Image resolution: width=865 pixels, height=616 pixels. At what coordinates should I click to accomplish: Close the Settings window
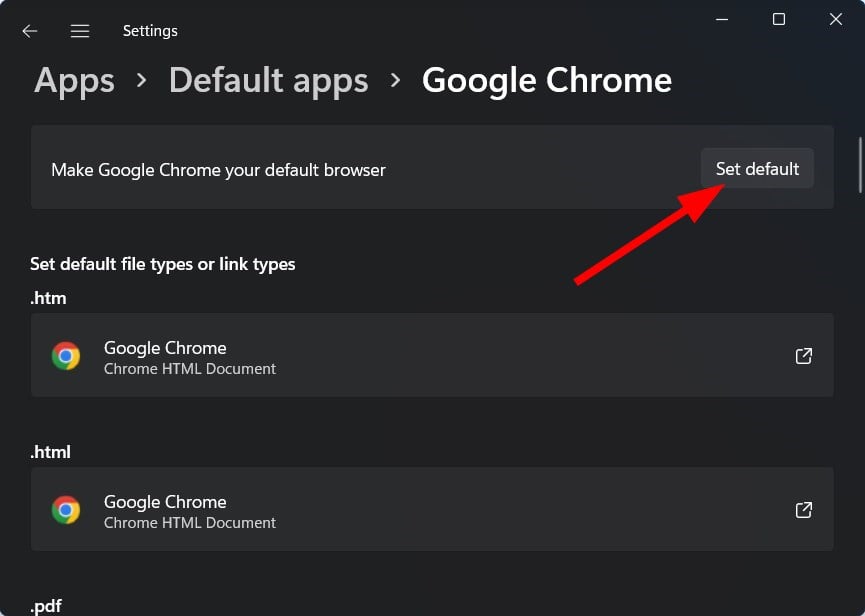pyautogui.click(x=836, y=19)
